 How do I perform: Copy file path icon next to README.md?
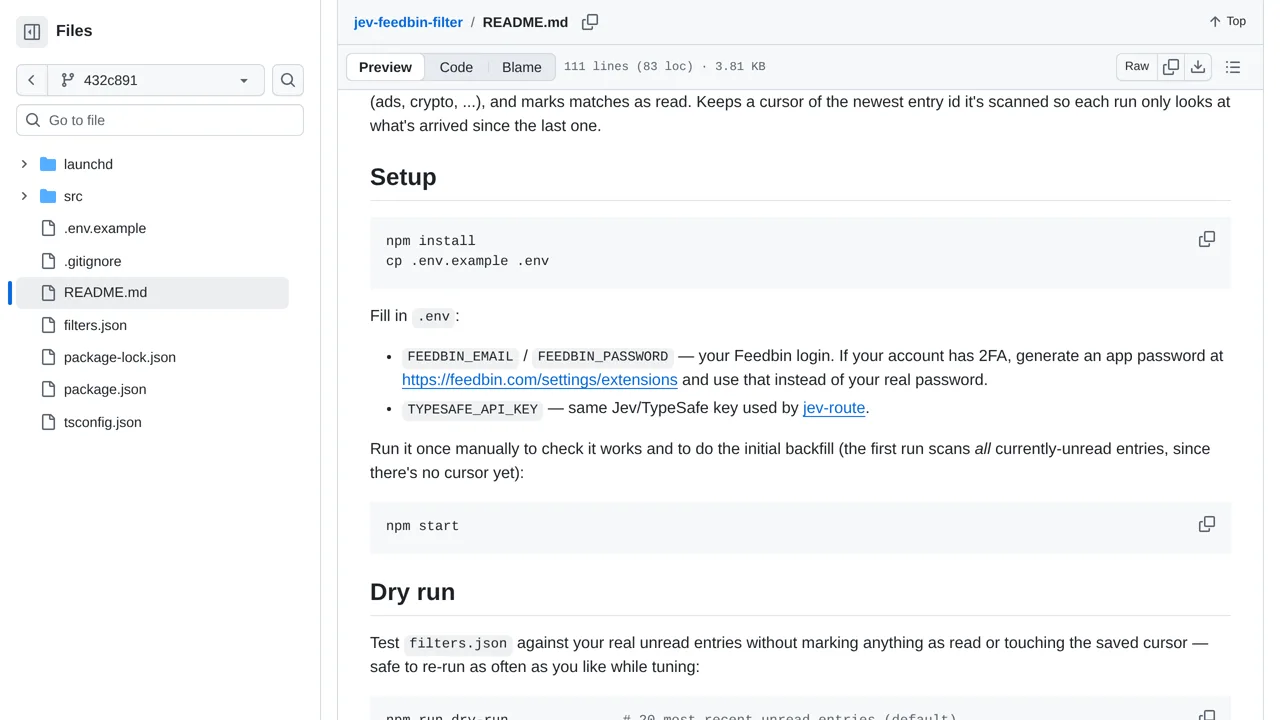590,22
